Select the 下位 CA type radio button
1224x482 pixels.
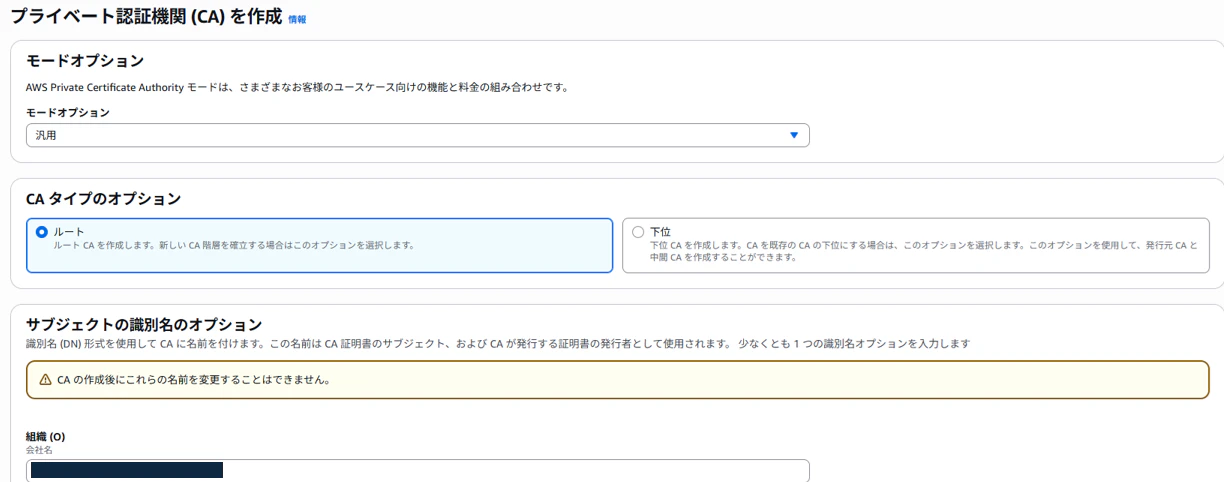tap(638, 232)
